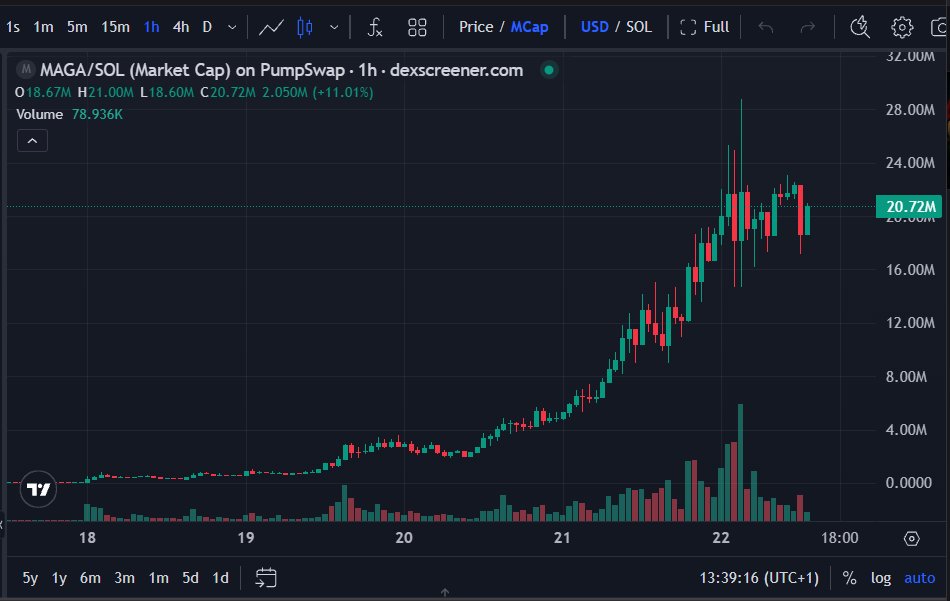This screenshot has height=601, width=950.
Task: Select the 1m timeframe in top toolbar
Action: [x=43, y=27]
